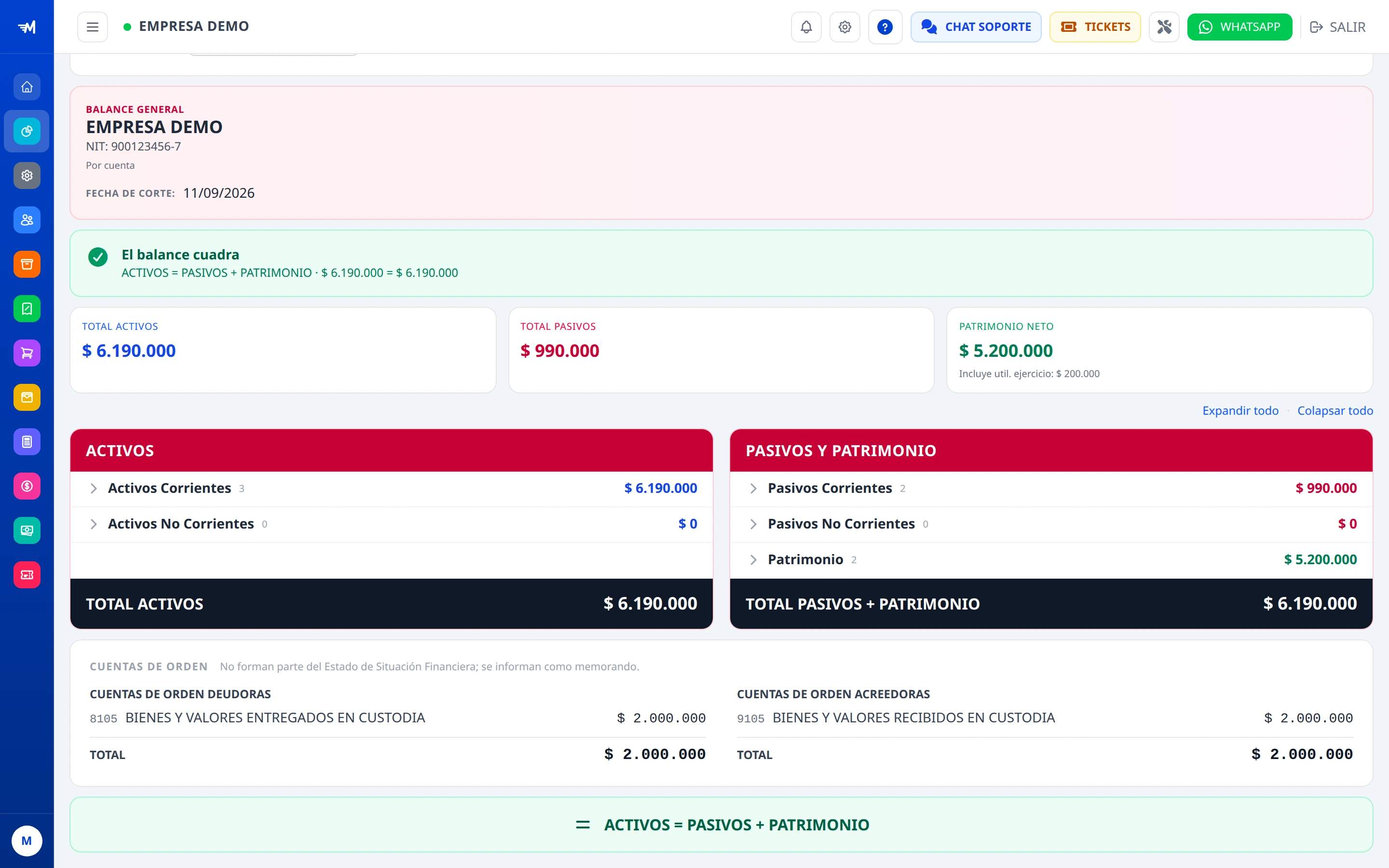Open the gray gear sidebar icon
The width and height of the screenshot is (1389, 868).
[x=27, y=176]
